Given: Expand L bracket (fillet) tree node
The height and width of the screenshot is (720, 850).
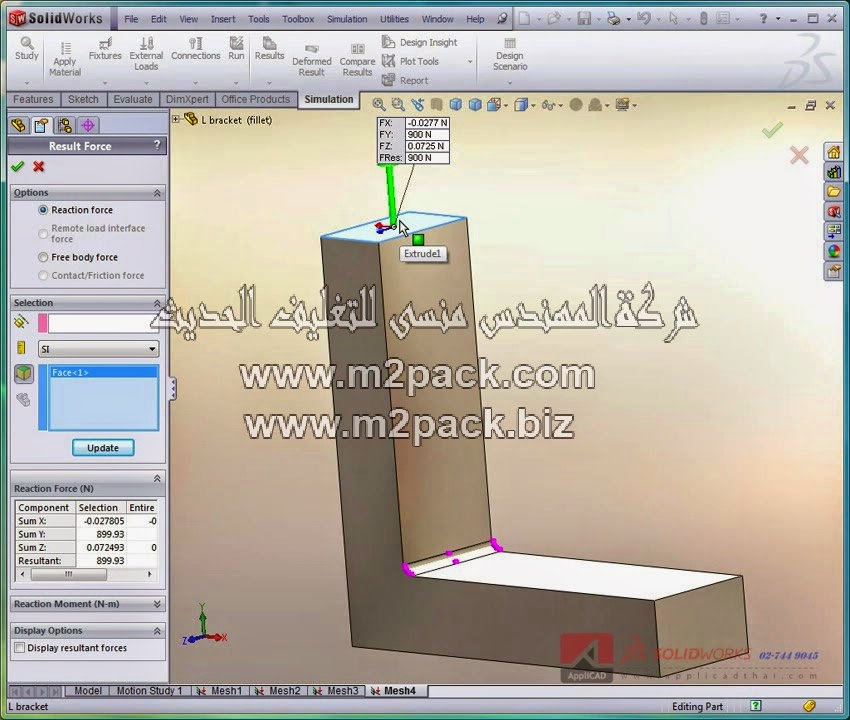Looking at the screenshot, I should pyautogui.click(x=176, y=119).
